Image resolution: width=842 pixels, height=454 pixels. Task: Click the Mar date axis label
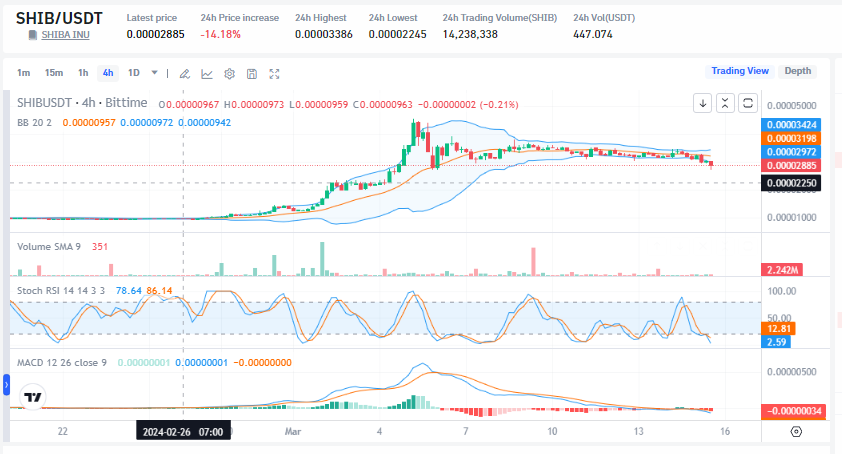click(x=293, y=431)
